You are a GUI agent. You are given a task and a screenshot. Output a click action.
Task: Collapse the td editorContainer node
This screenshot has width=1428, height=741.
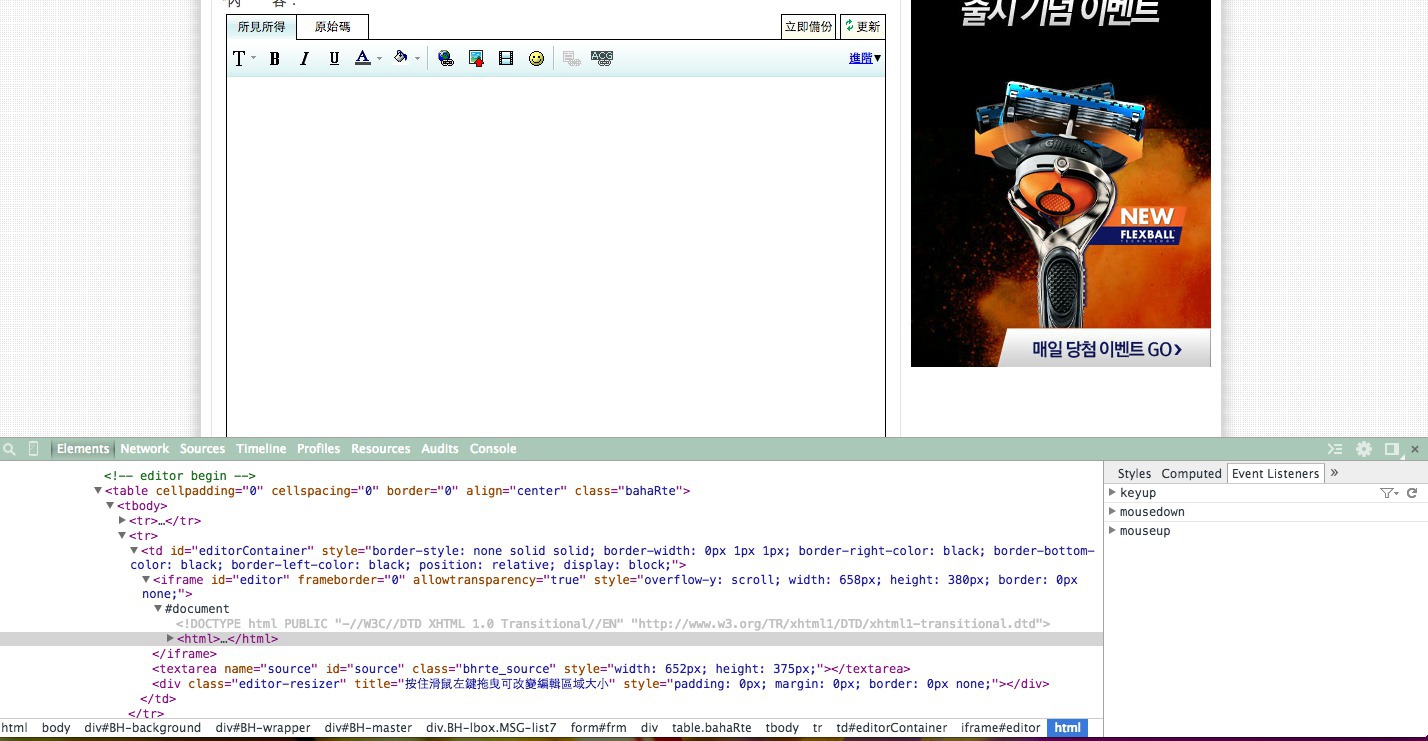134,550
